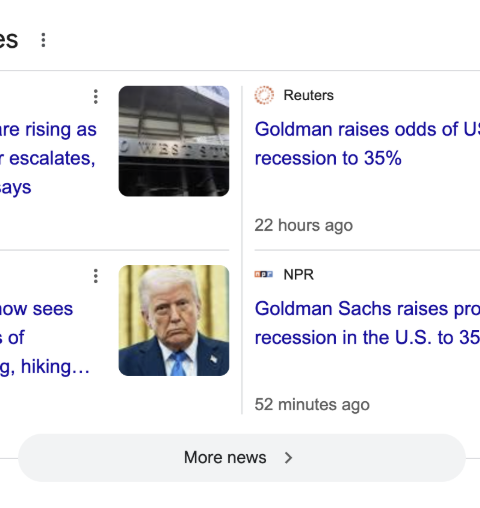Open the three-dot menu beside the stories heading
This screenshot has height=508, width=480.
pos(43,40)
